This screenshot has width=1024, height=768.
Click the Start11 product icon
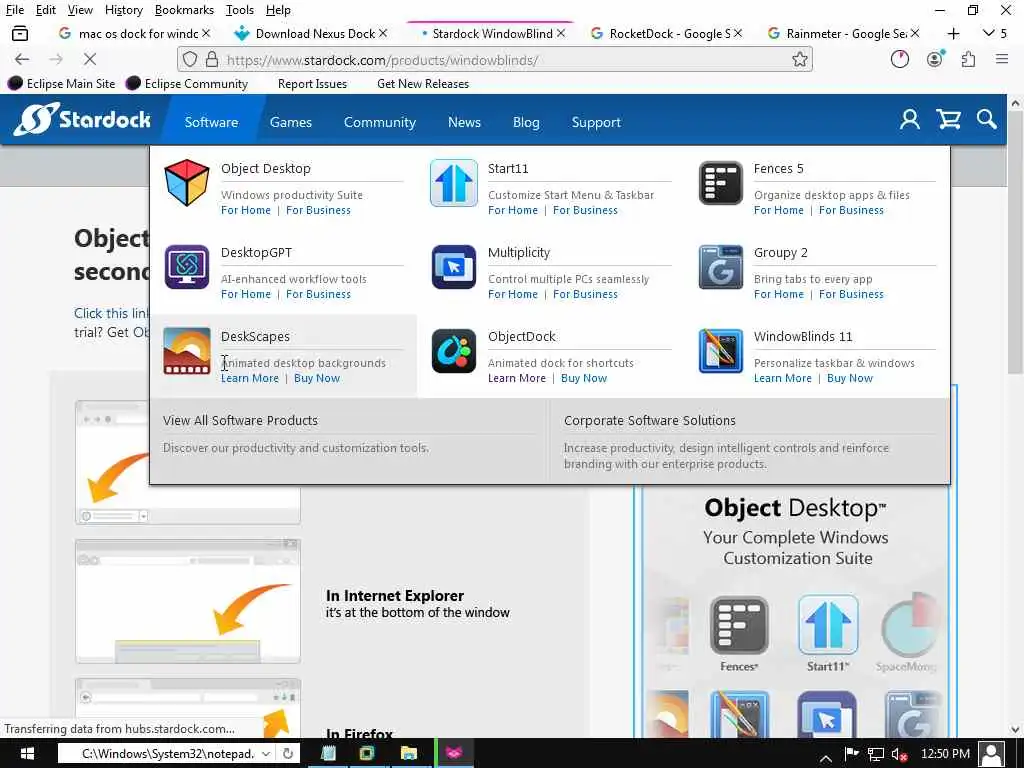454,183
